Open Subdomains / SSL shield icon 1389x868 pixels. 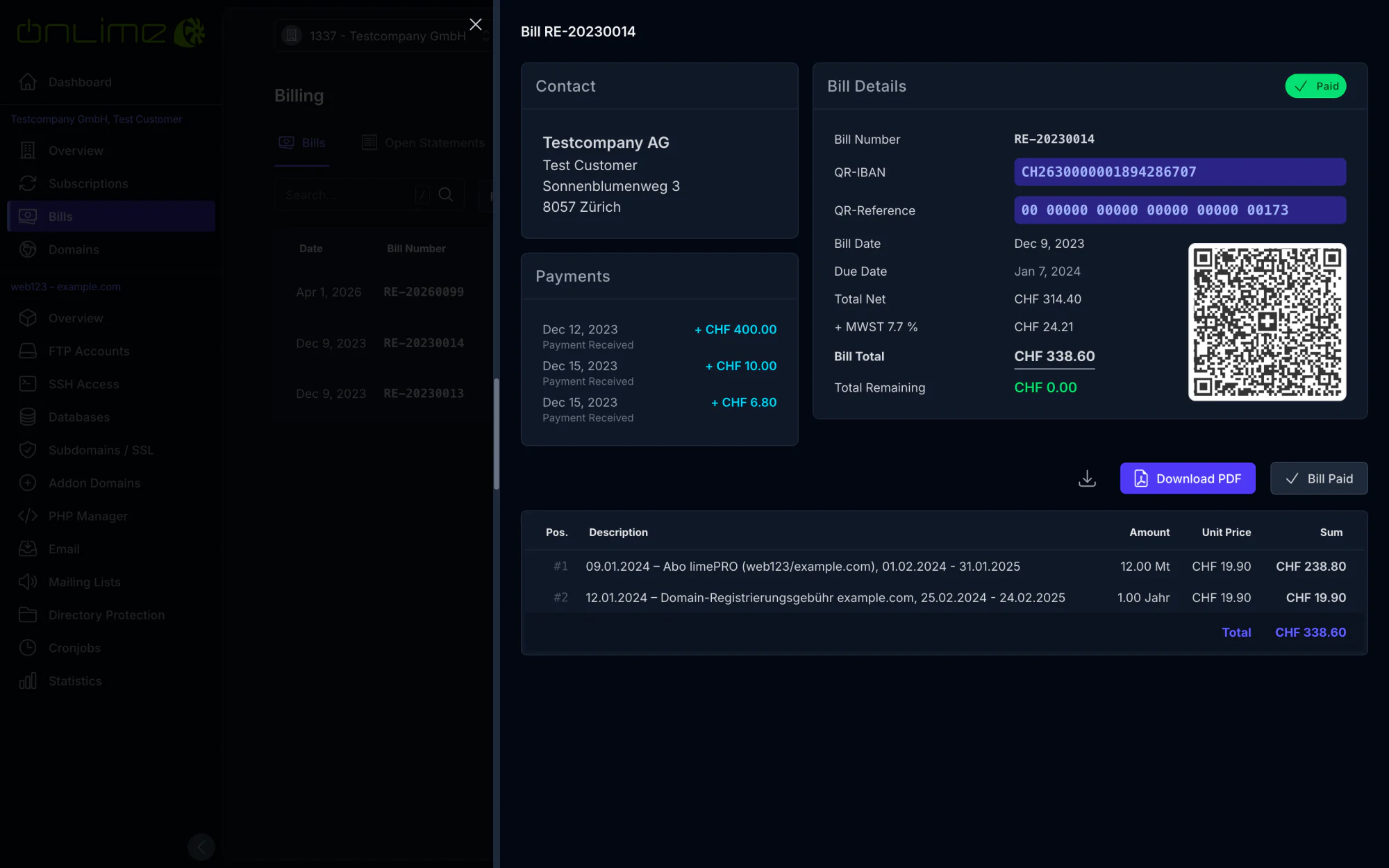pos(28,450)
